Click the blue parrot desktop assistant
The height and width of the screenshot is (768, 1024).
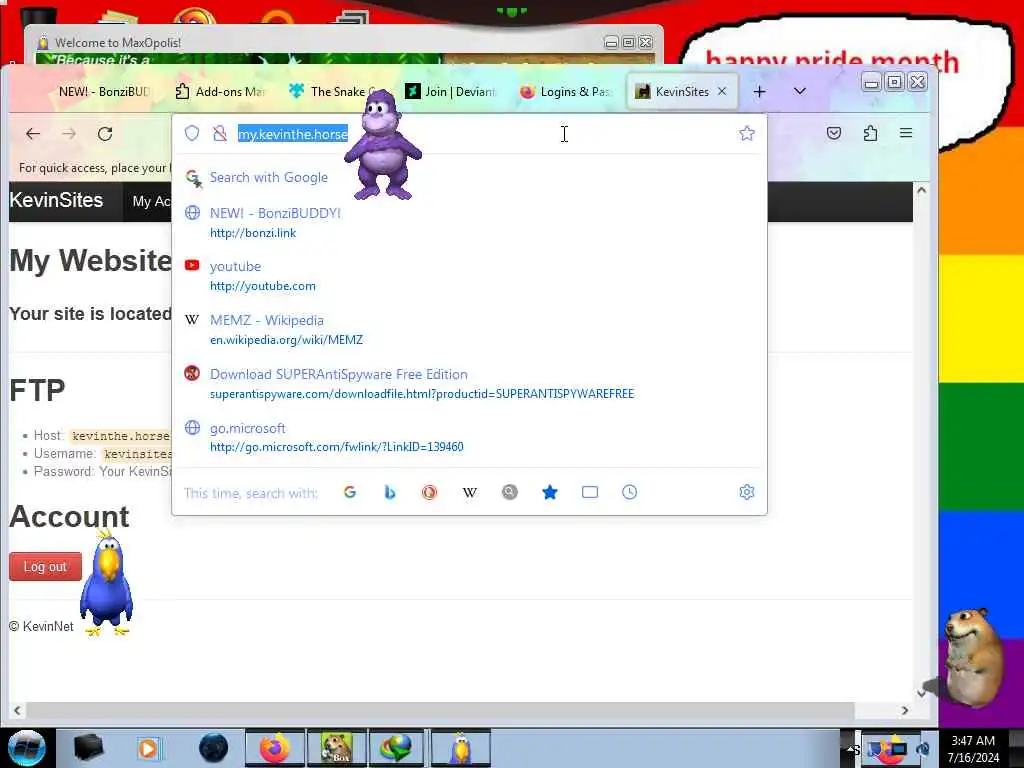tap(106, 584)
